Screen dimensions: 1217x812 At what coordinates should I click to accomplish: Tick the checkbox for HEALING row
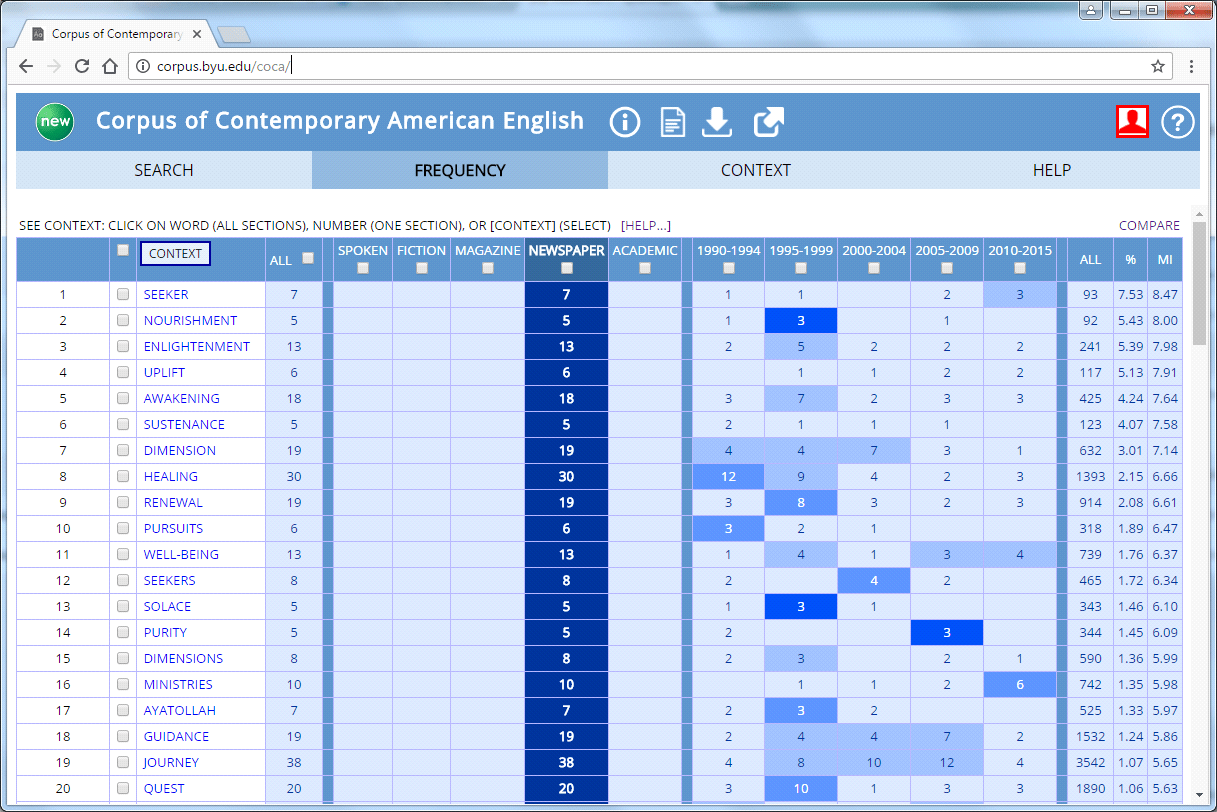(x=123, y=477)
